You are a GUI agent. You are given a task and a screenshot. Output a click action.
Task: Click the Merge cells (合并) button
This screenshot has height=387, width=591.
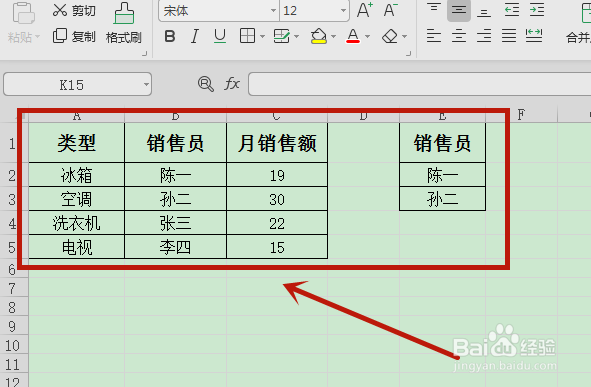point(579,23)
